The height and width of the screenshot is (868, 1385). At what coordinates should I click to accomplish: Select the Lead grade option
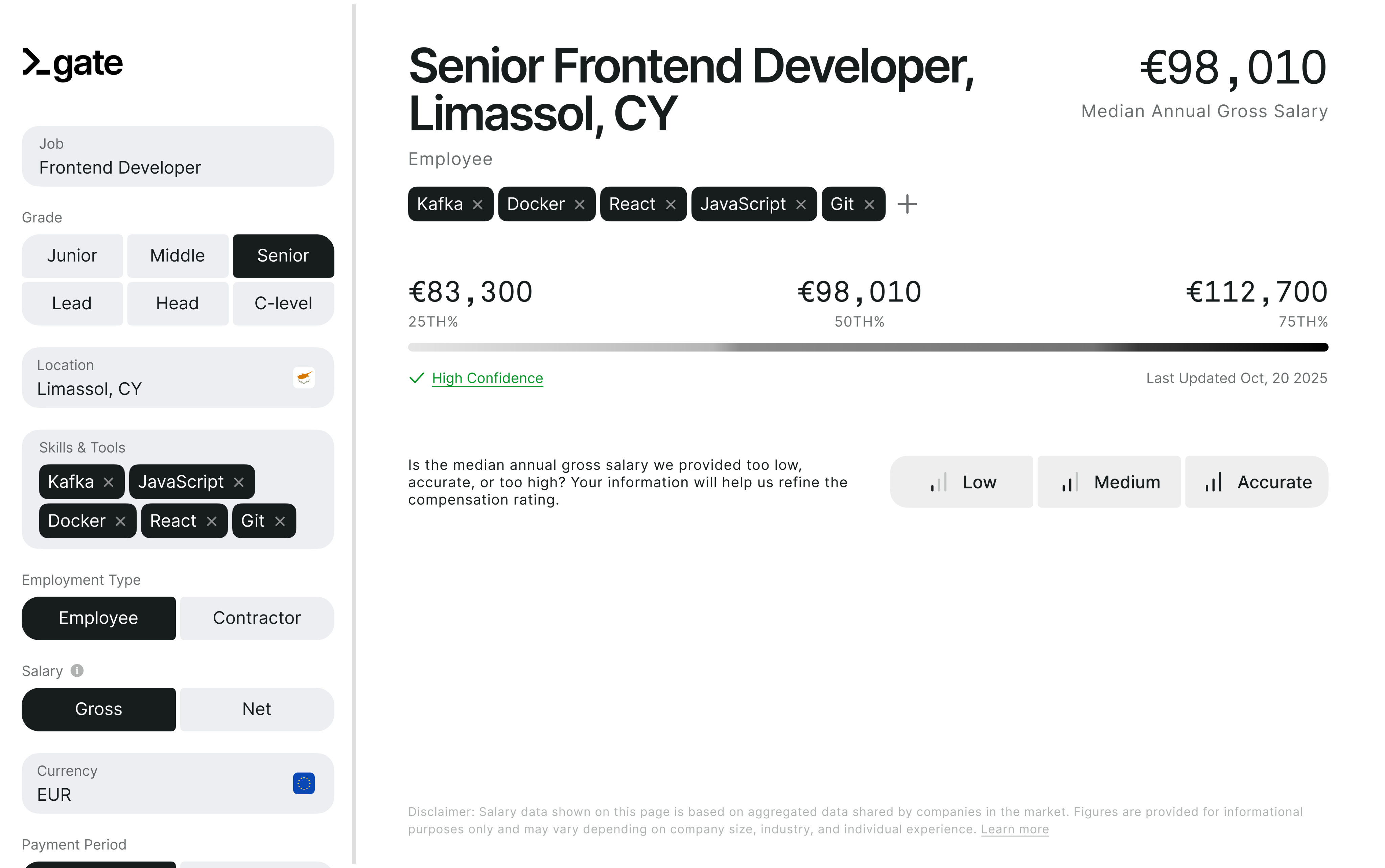pos(72,304)
